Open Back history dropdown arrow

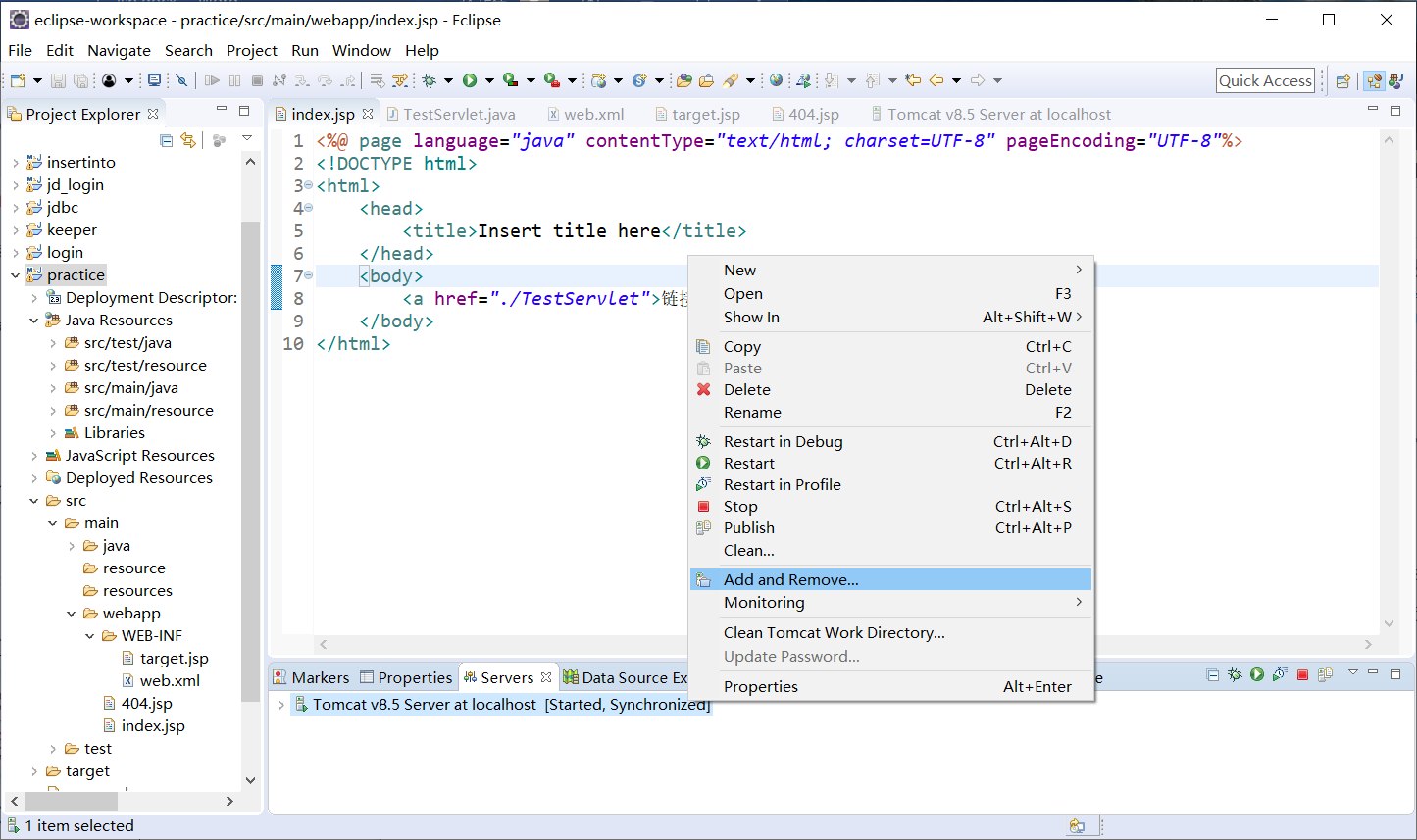(957, 80)
